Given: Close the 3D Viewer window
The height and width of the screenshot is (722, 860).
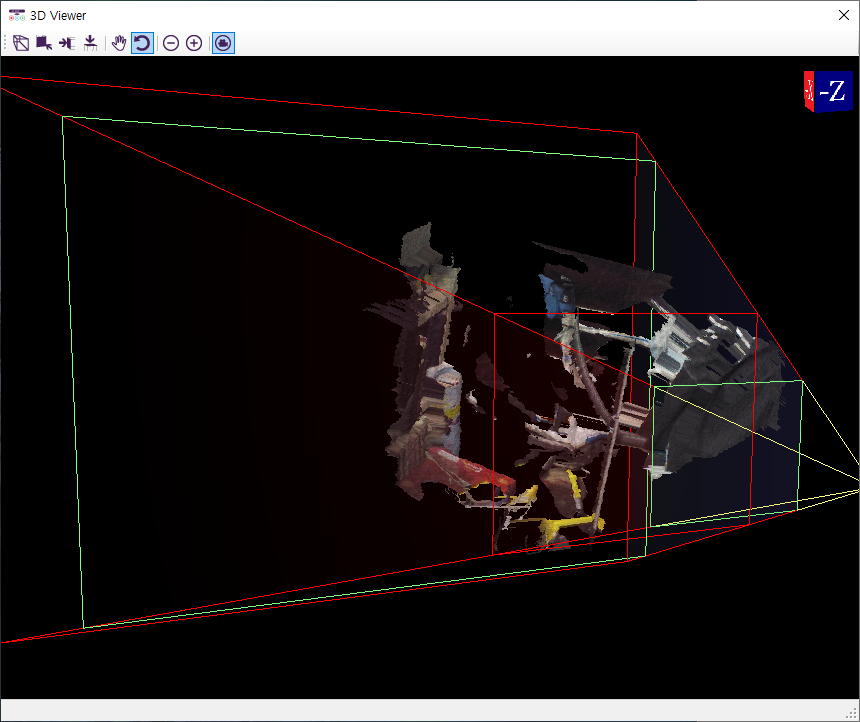Looking at the screenshot, I should [844, 15].
